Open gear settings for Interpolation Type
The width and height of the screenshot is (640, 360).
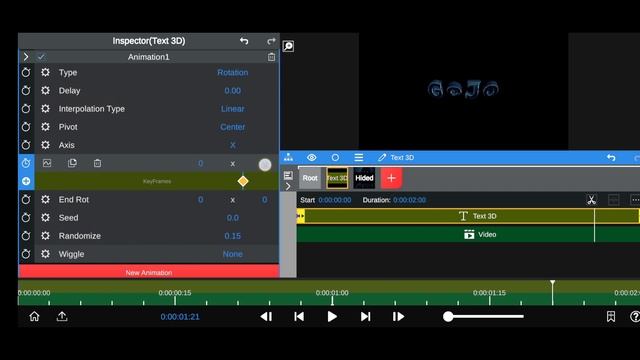click(45, 109)
